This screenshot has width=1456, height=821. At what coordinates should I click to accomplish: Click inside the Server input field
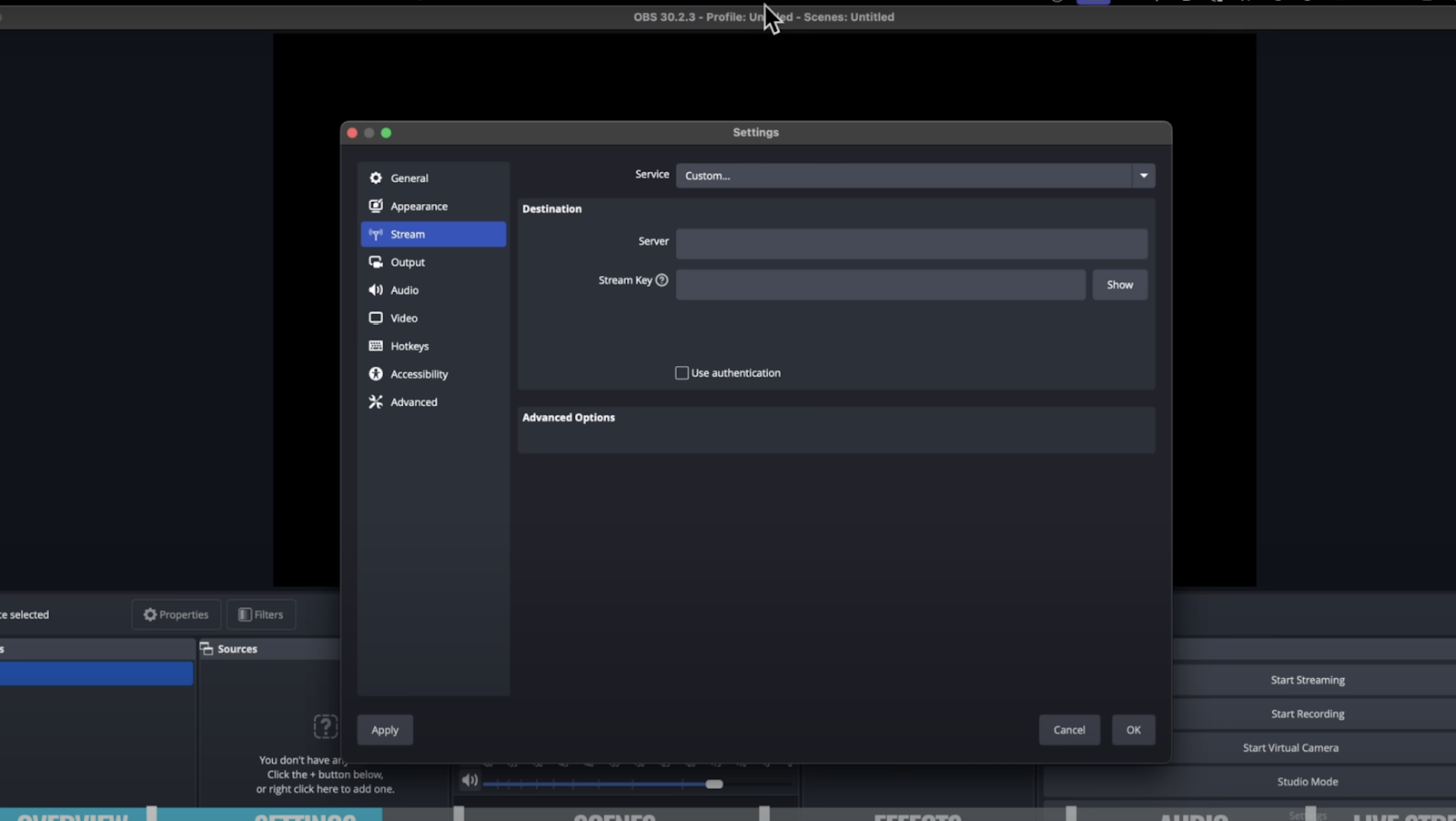(x=910, y=243)
